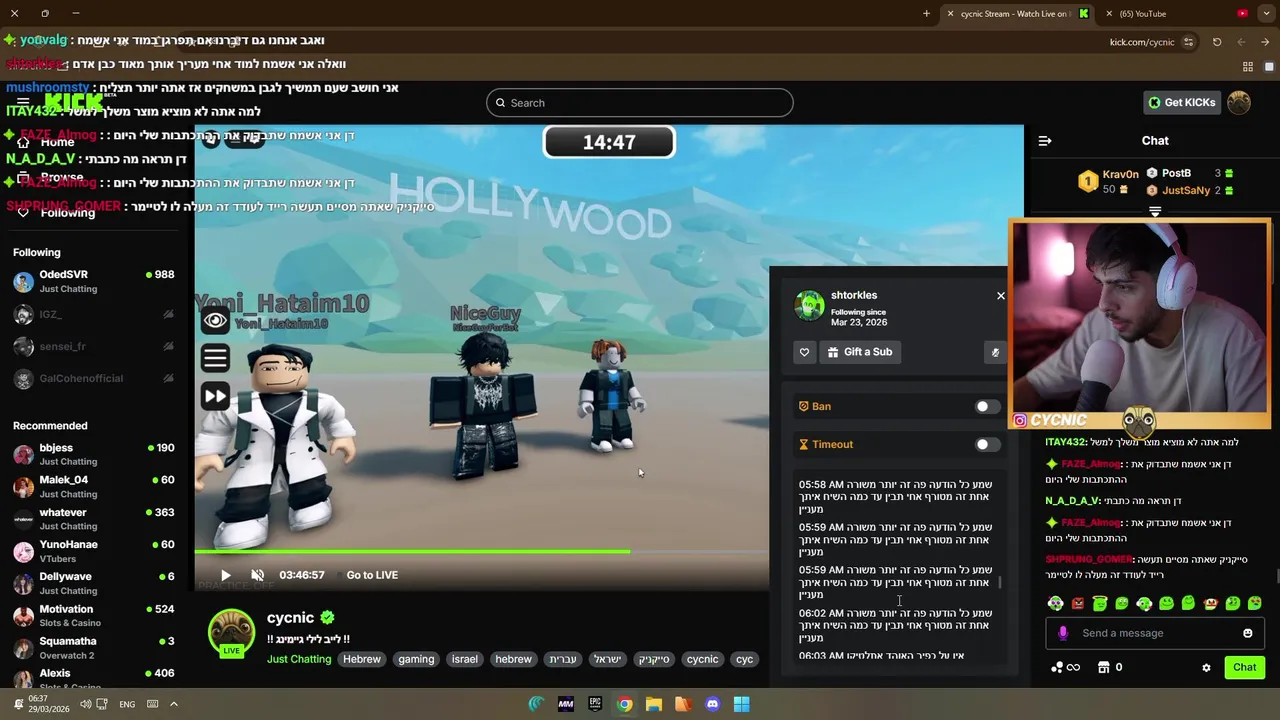Open bbjess from Recommended channels
Image resolution: width=1280 pixels, height=720 pixels.
tap(95, 455)
